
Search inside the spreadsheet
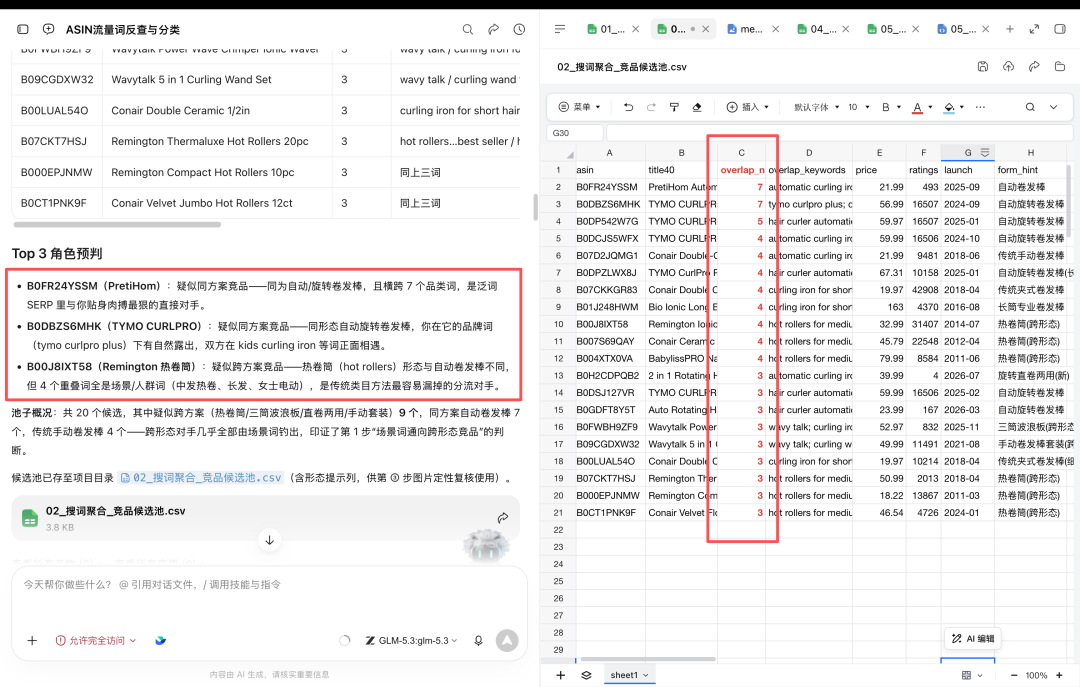tap(1030, 107)
